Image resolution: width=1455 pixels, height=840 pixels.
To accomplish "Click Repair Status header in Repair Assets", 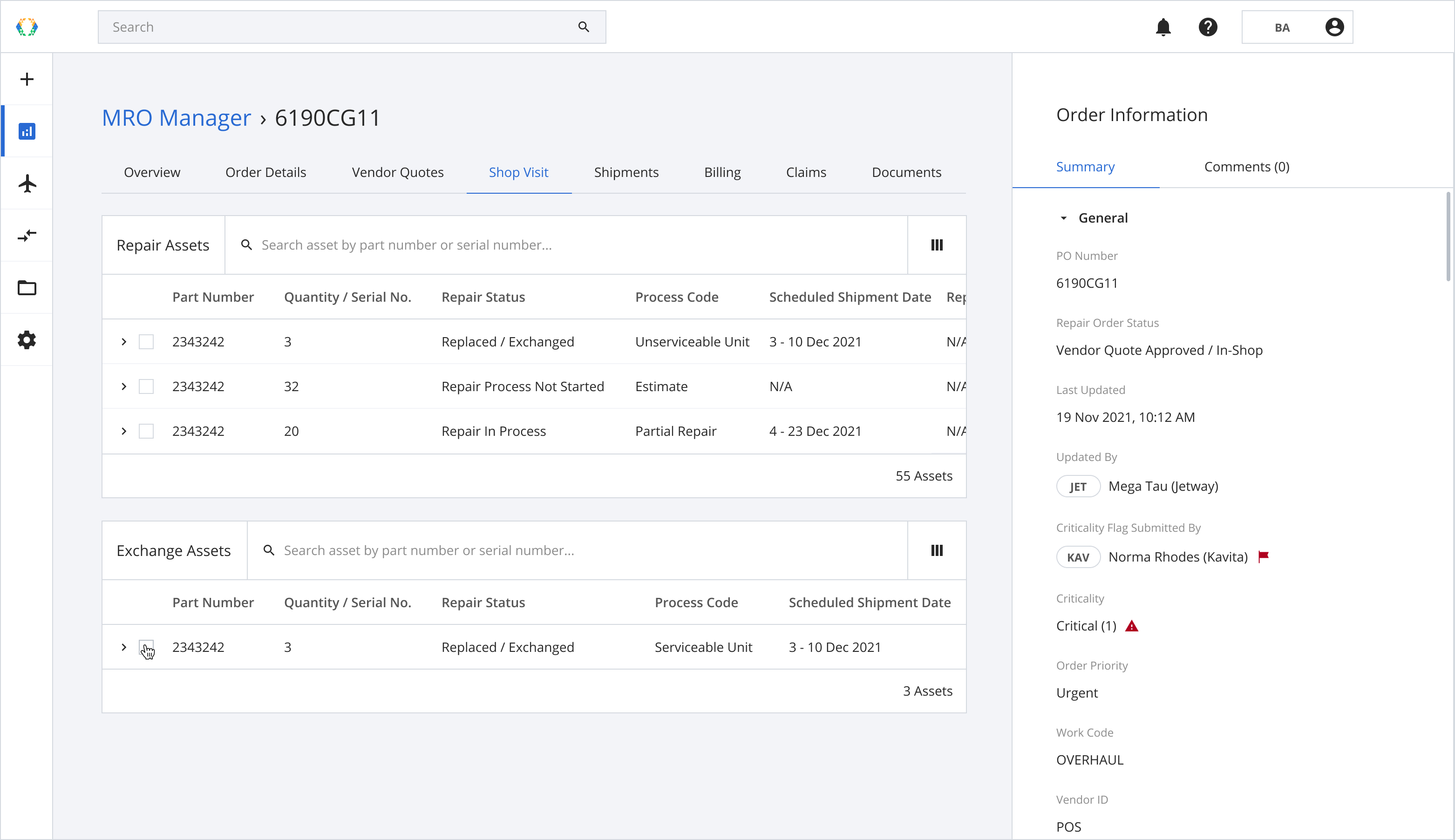I will point(483,297).
